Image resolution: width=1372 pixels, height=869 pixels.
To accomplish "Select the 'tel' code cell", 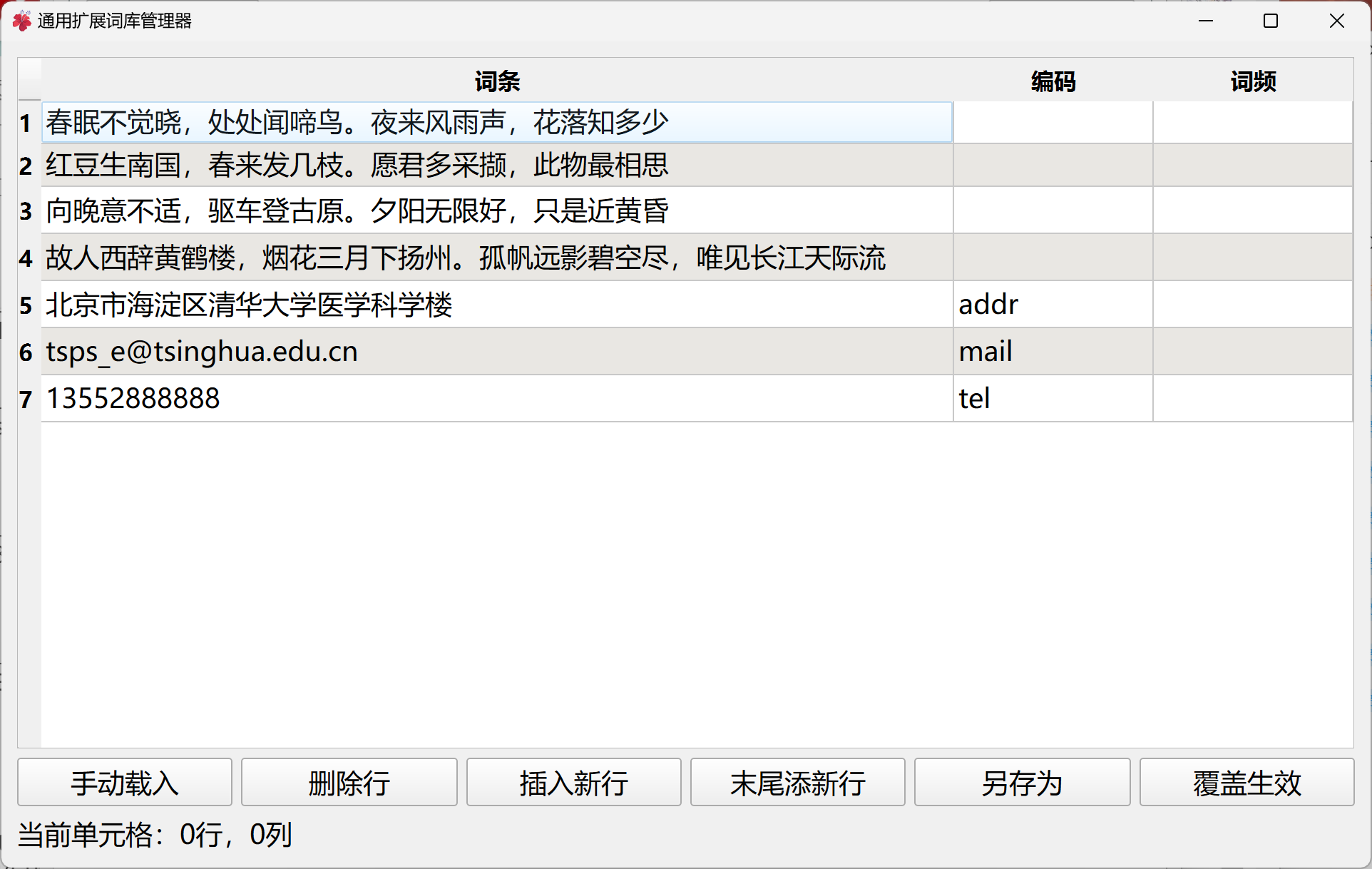I will coord(1053,398).
